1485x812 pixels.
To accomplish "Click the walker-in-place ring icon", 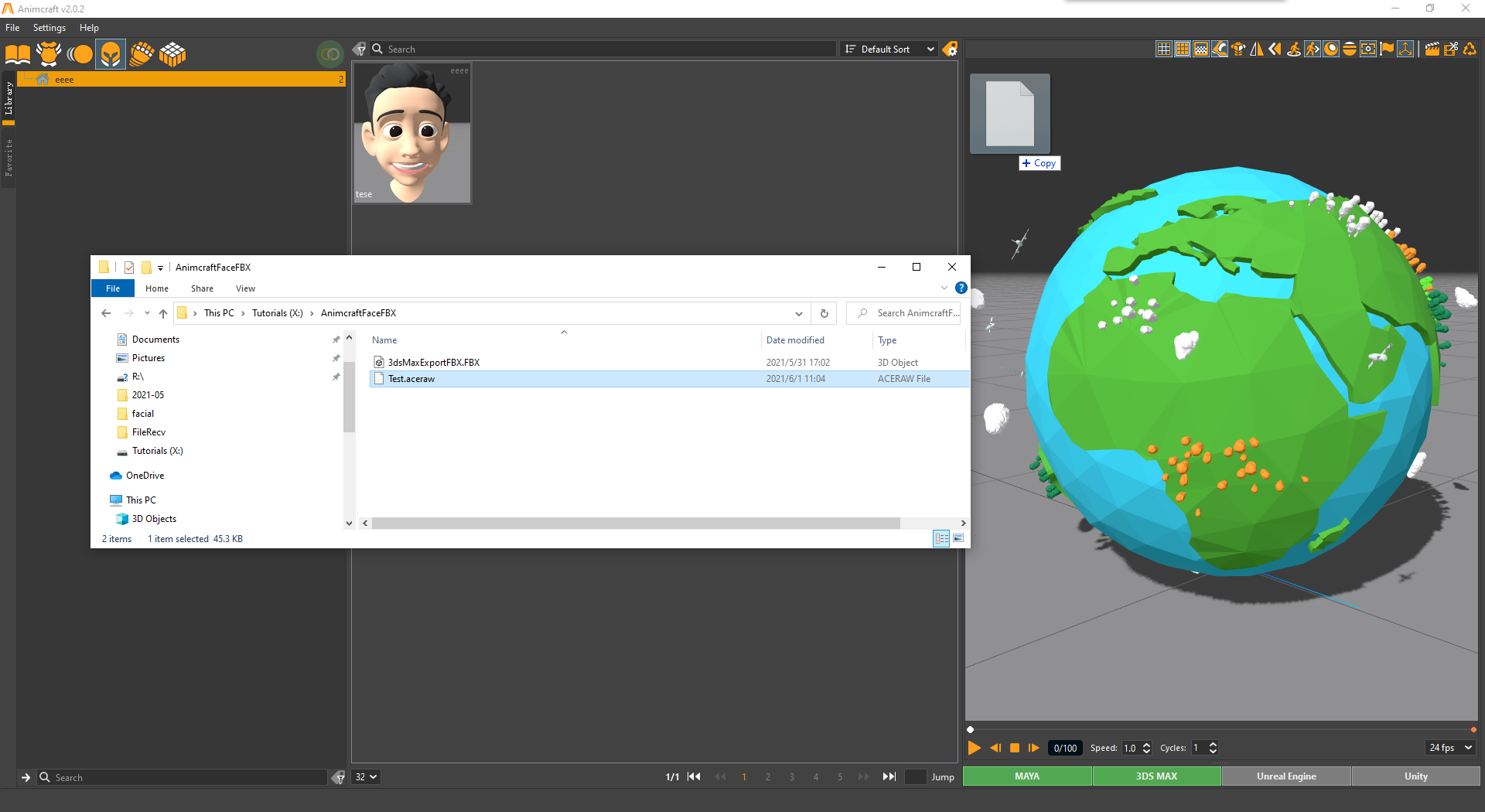I will pos(1294,49).
